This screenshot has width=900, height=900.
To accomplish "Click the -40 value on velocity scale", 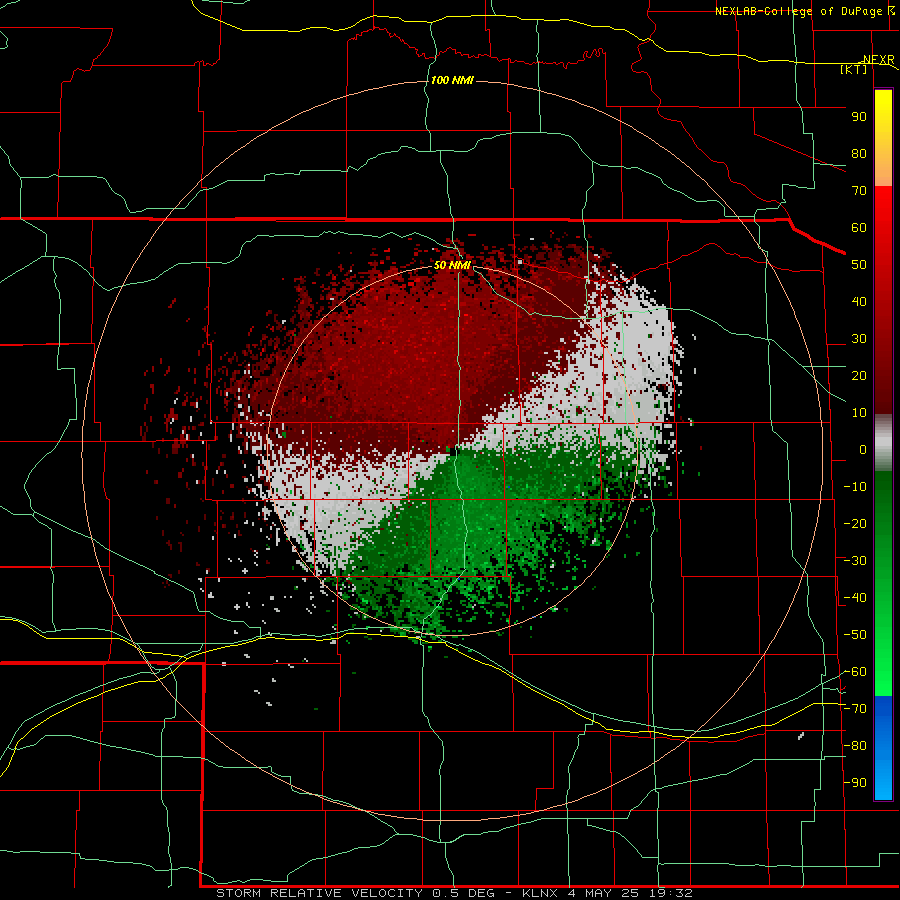I will pos(855,598).
